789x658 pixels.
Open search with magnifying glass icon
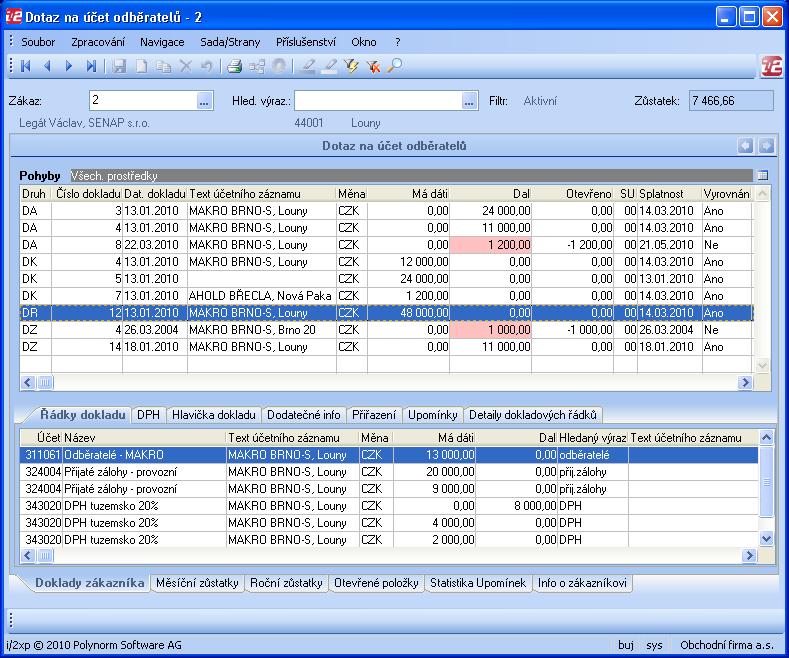tap(395, 66)
